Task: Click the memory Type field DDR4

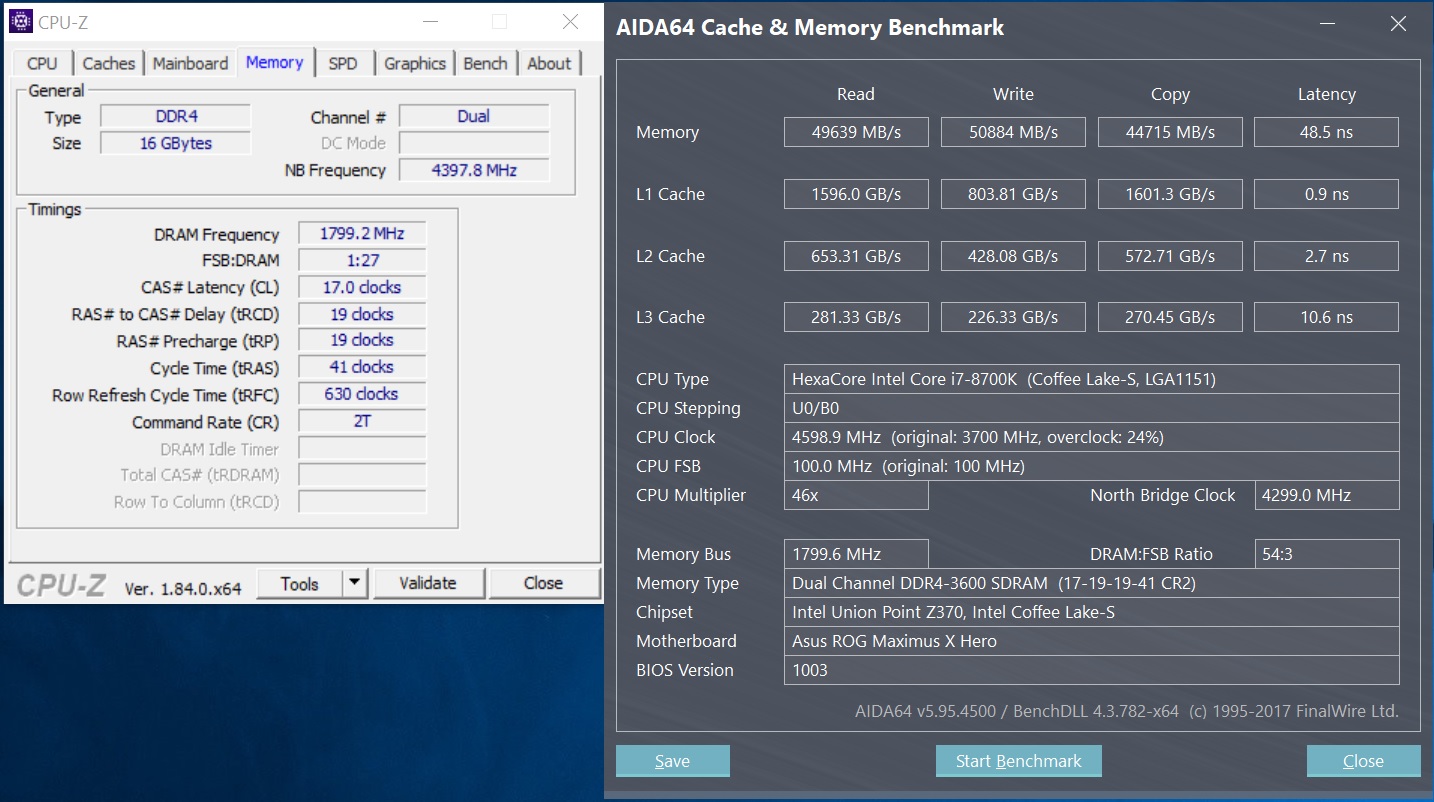Action: (x=176, y=116)
